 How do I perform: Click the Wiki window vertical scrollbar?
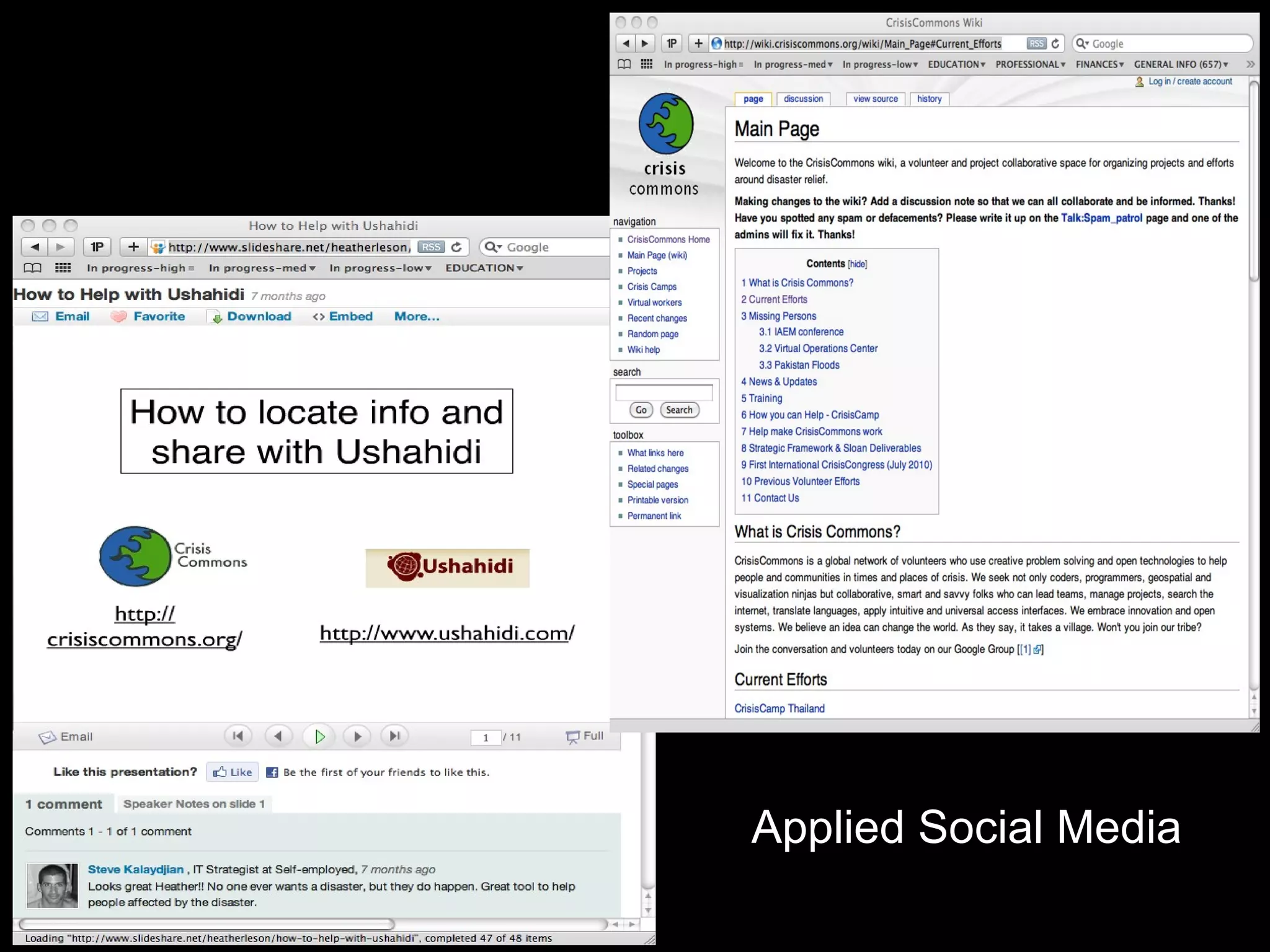[1254, 180]
